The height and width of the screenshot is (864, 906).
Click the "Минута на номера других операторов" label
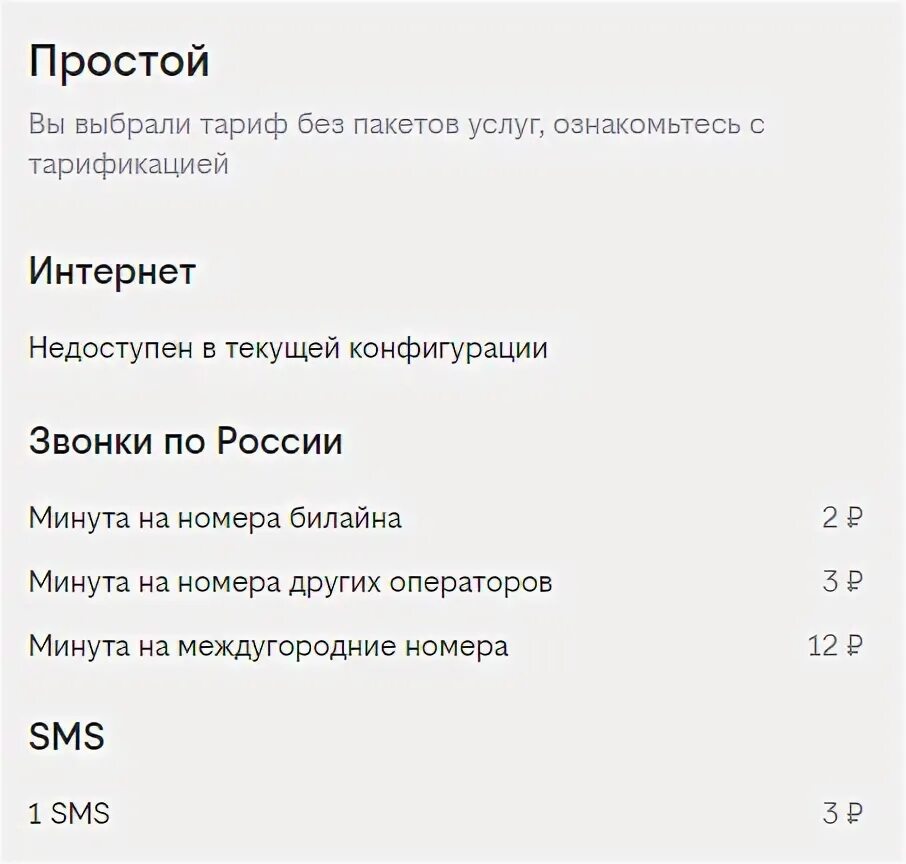(291, 582)
